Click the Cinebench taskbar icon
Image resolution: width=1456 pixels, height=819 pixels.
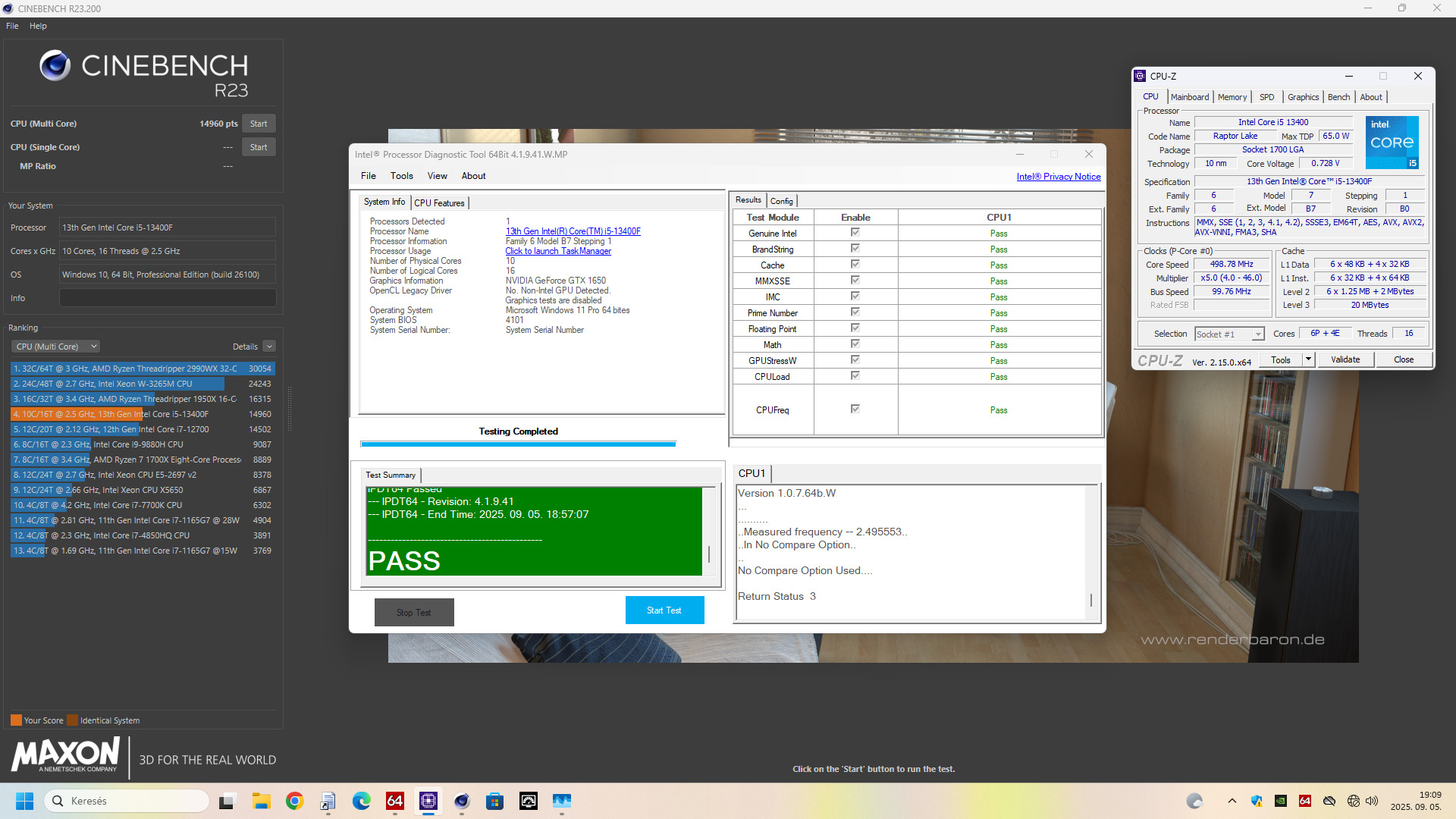[462, 801]
